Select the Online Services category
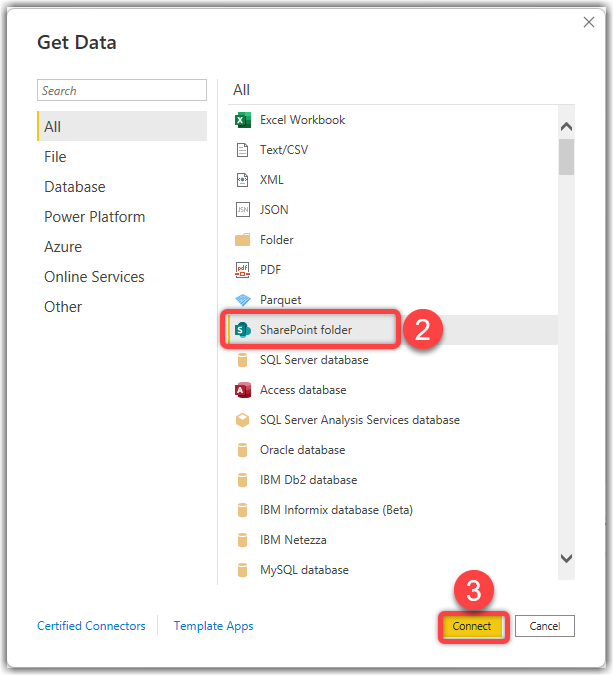Screen dimensions: 614x676 click(x=122, y=276)
